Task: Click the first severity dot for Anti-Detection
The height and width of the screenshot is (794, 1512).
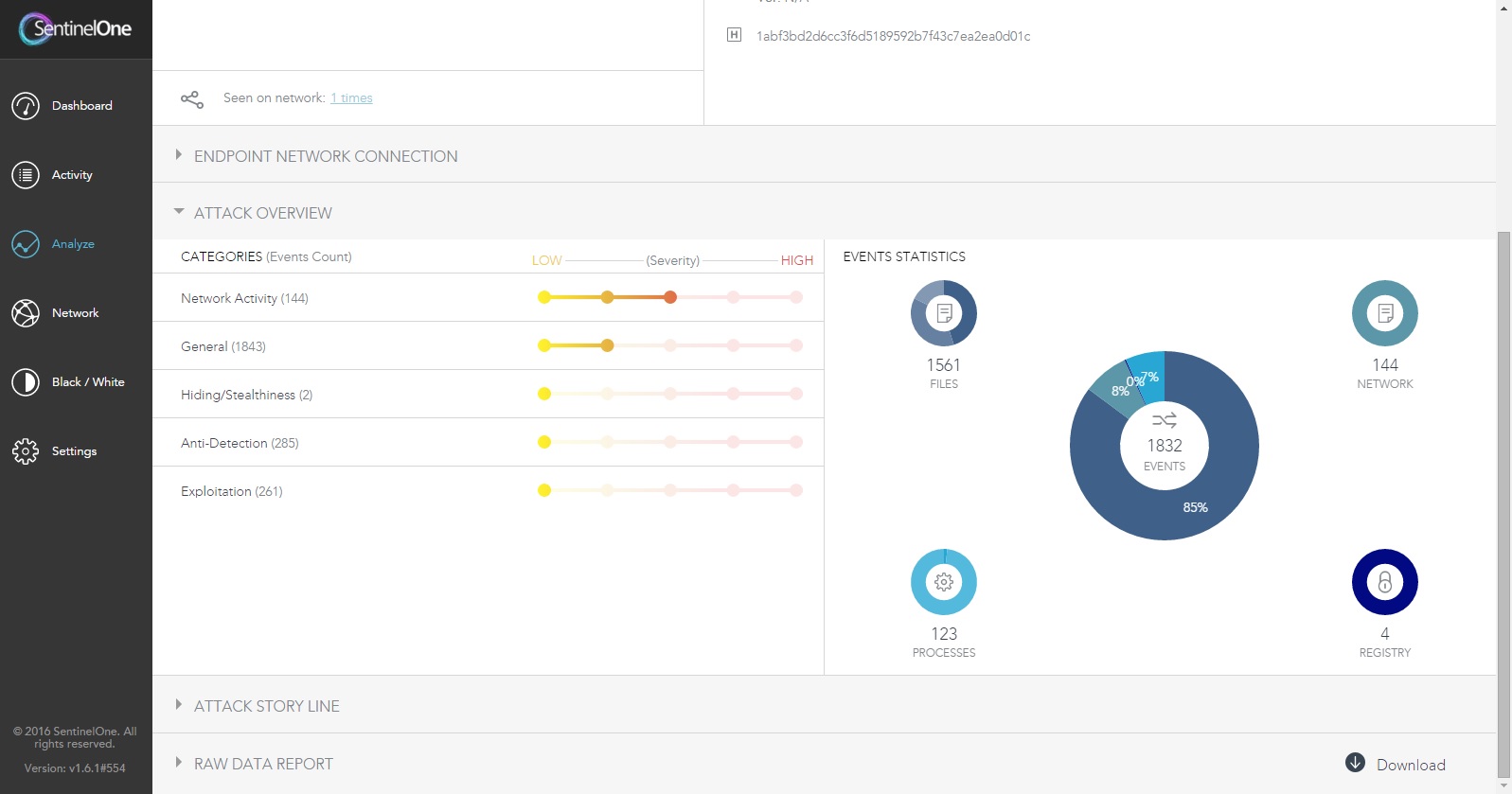Action: pos(544,442)
